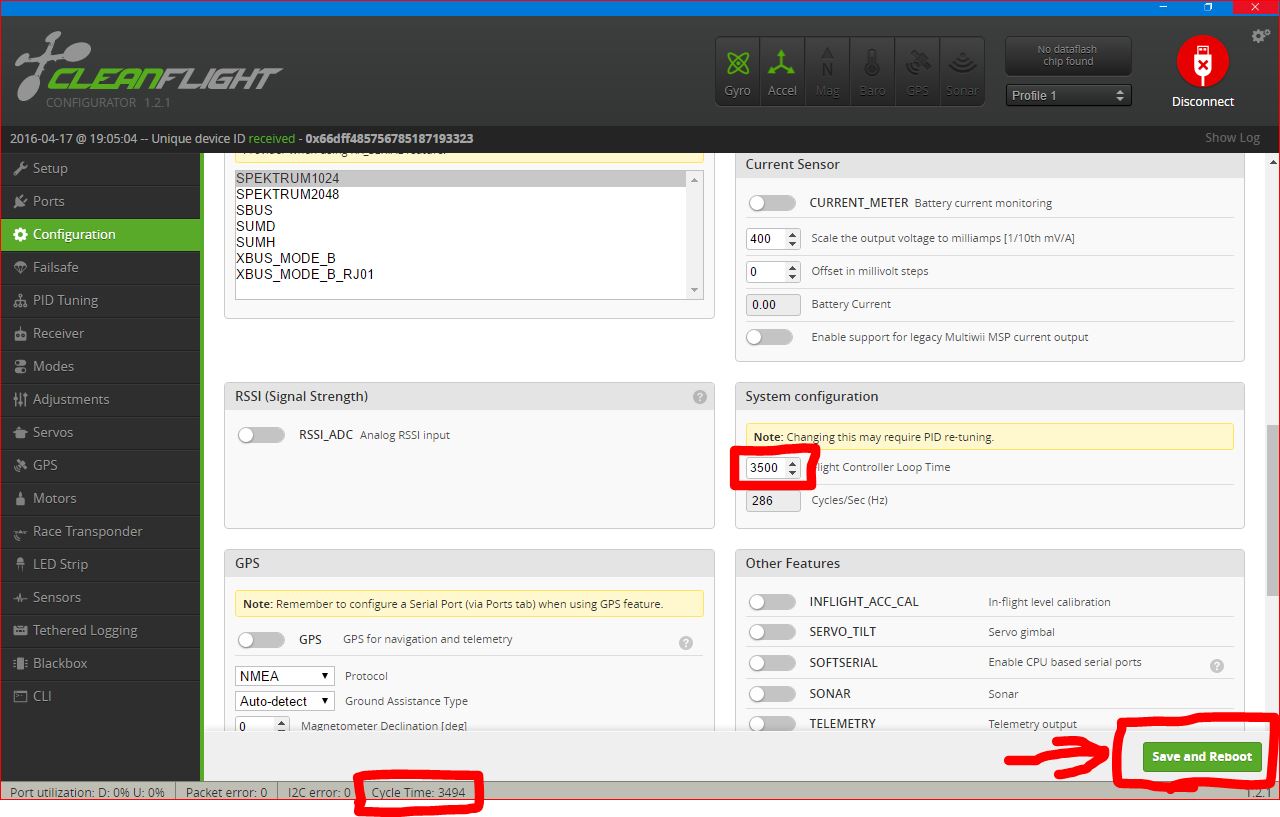Open the NMEA protocol dropdown
Screen dimensions: 1280x817
(285, 676)
